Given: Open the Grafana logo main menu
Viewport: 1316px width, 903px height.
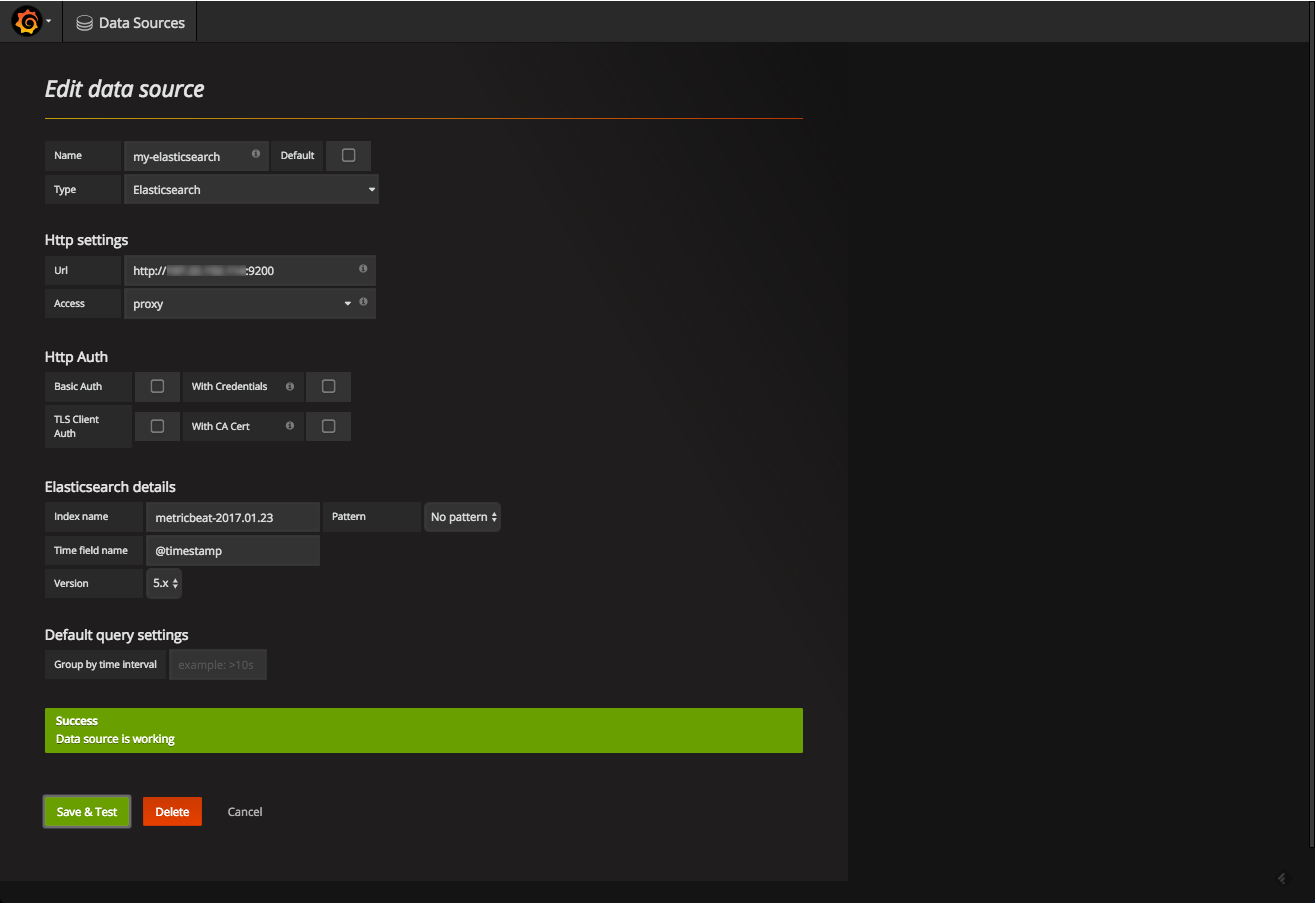Looking at the screenshot, I should (31, 22).
